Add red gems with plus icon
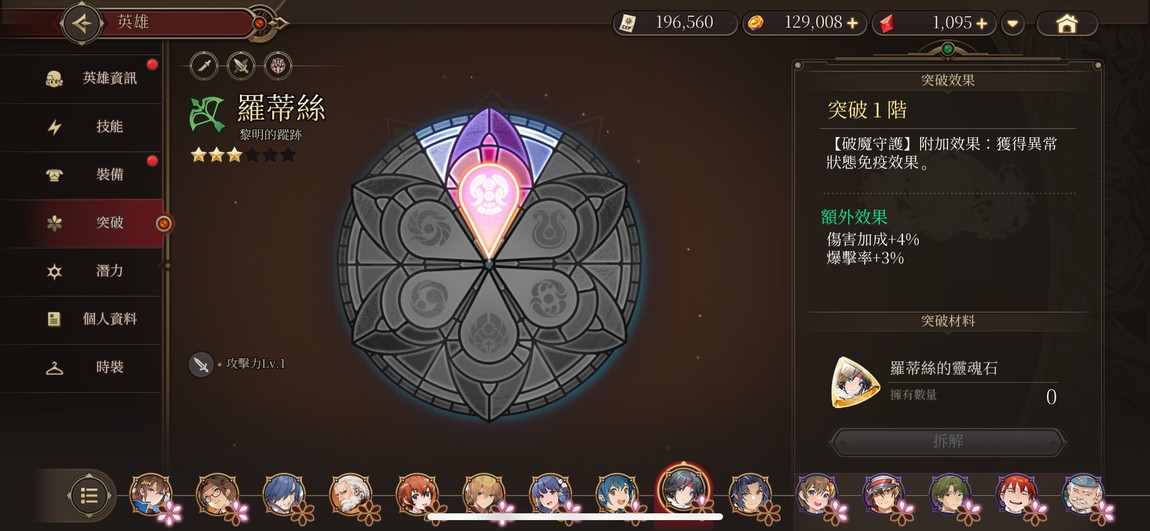The width and height of the screenshot is (1150, 531). [x=982, y=23]
